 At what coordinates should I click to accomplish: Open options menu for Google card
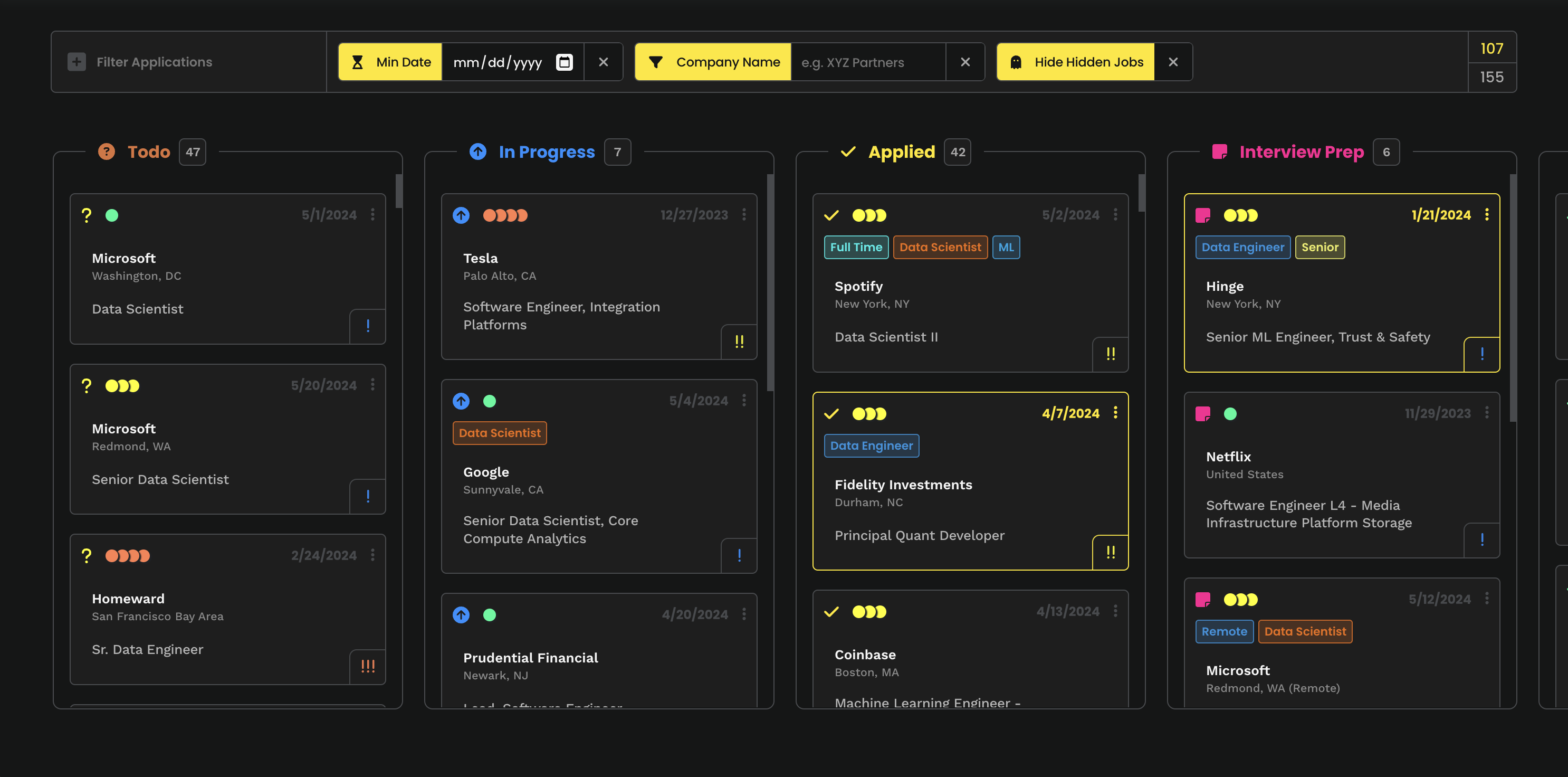point(744,400)
